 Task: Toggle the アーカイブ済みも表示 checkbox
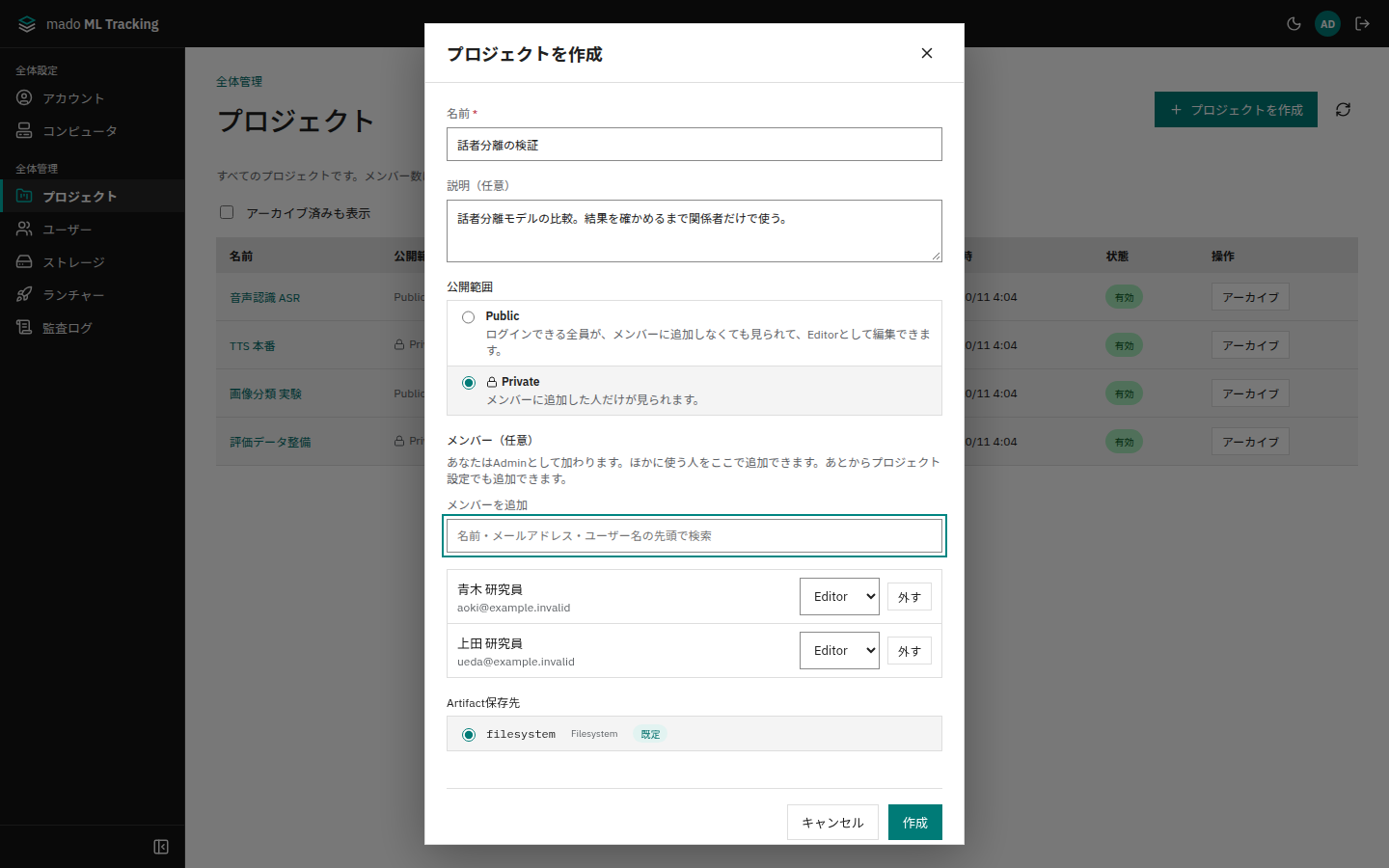coord(227,212)
